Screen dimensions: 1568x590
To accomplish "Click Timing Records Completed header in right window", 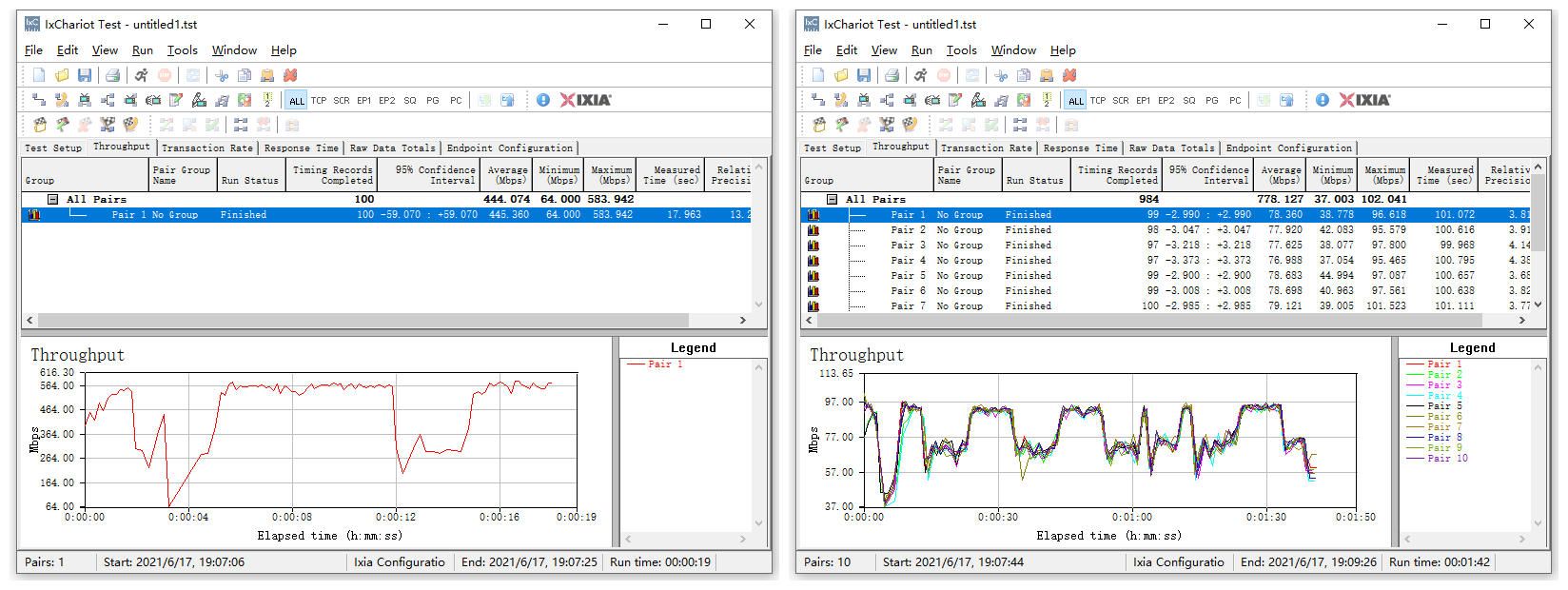I will pyautogui.click(x=1117, y=175).
